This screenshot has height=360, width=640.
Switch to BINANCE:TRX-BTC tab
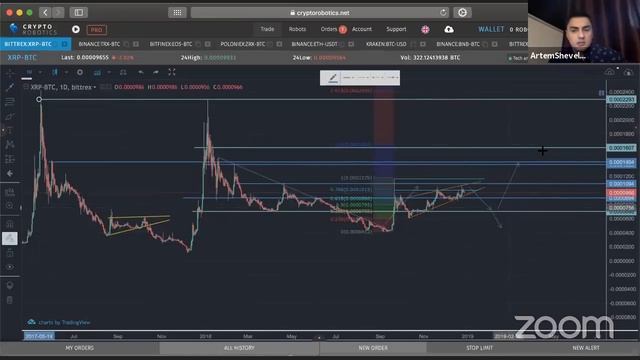pos(99,44)
